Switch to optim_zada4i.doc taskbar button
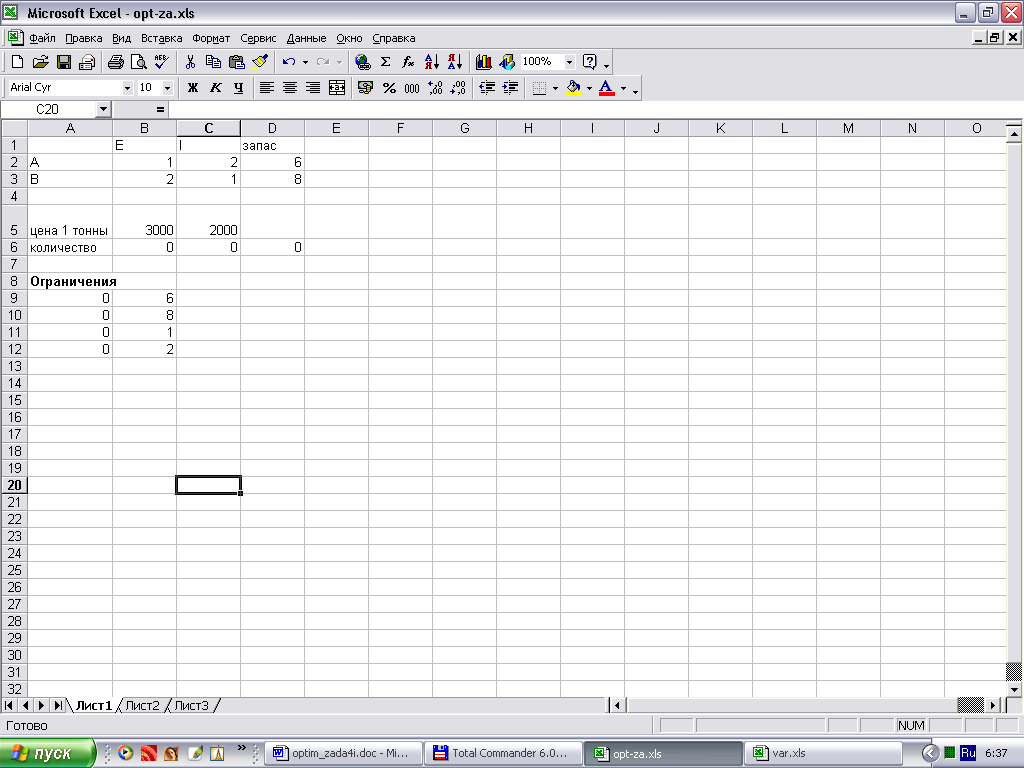 342,753
